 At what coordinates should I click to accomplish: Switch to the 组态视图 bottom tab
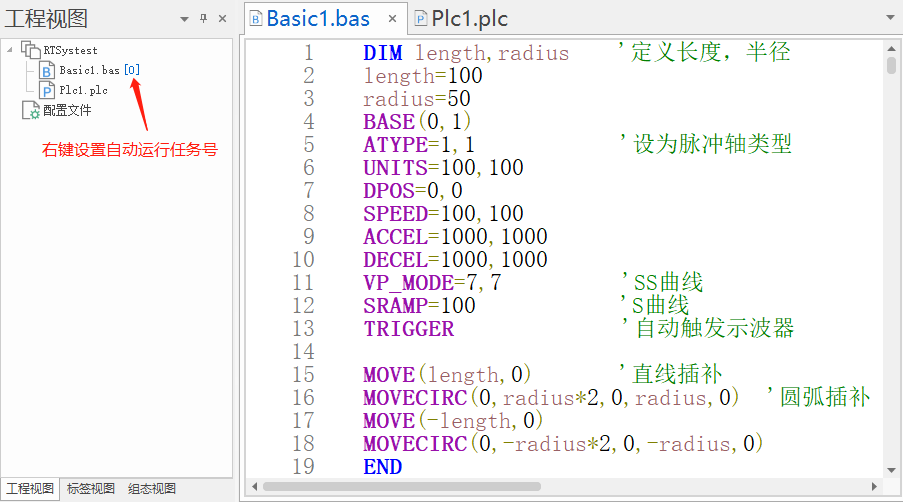(151, 489)
